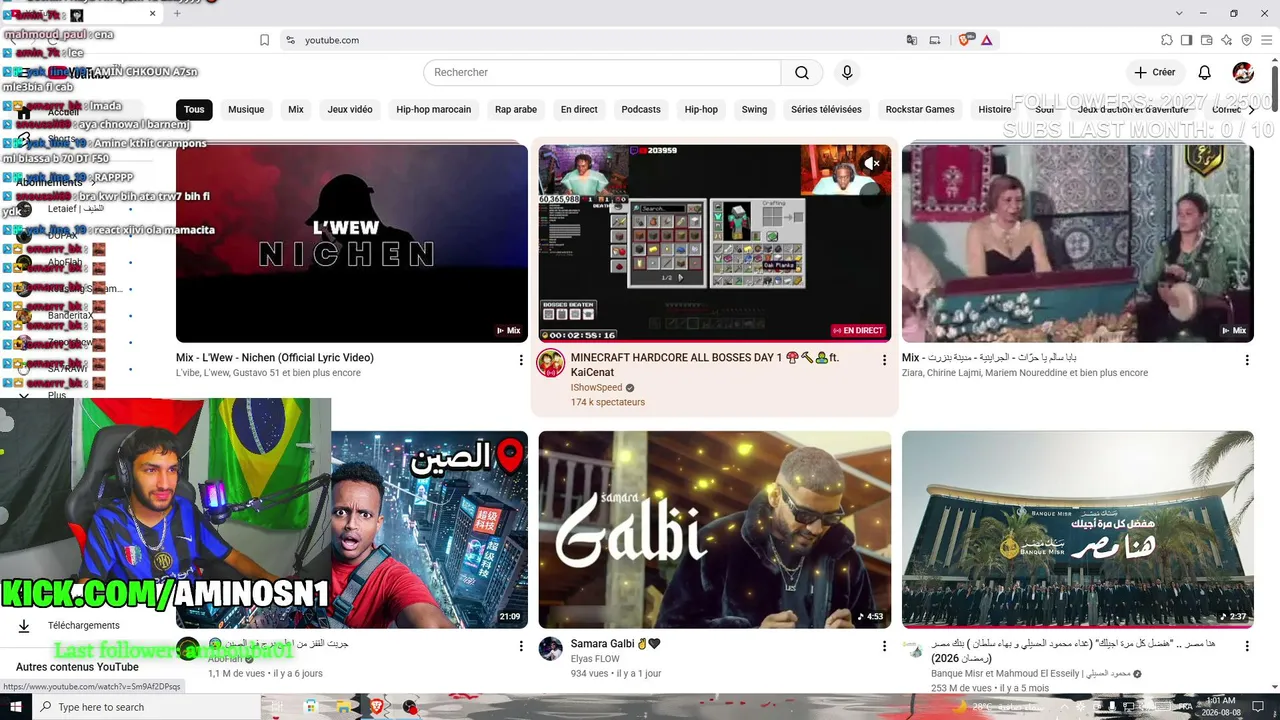Select the Swing filter chip
Screen dimensions: 1280x720
pyautogui.click(x=755, y=109)
